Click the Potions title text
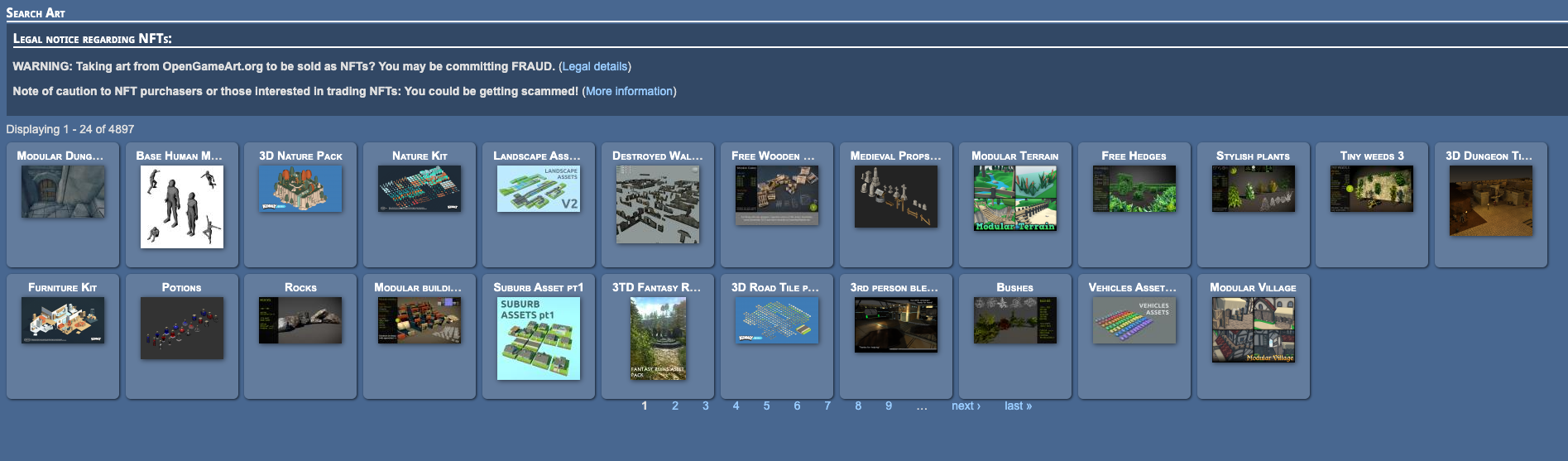1568x461 pixels. tap(182, 287)
